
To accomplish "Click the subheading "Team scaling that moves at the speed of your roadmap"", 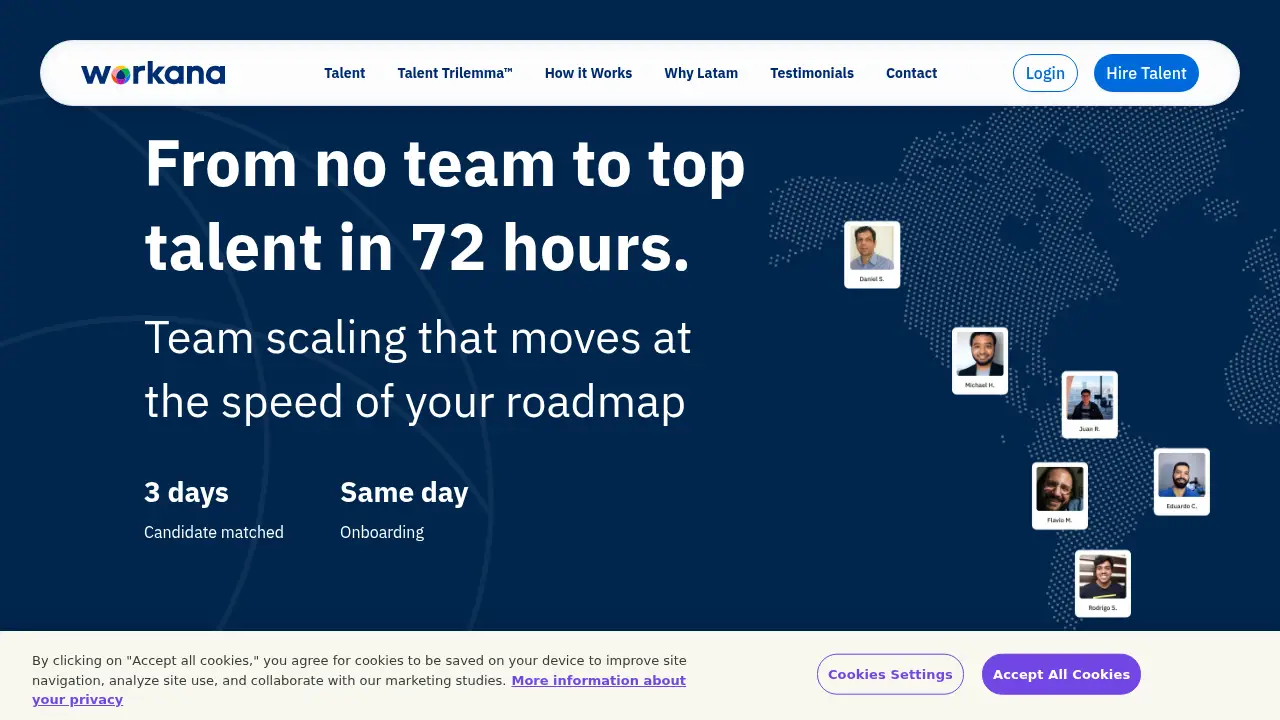I will coord(418,369).
